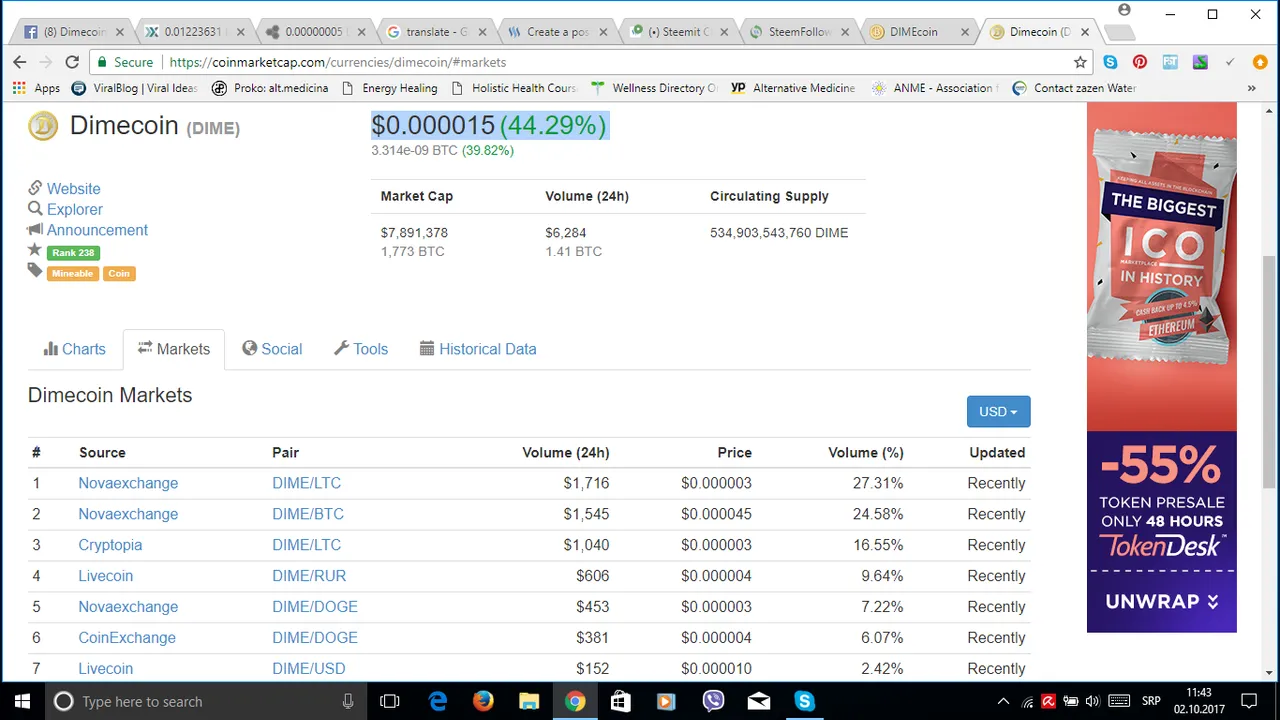Reload the coinmarketcap page
Image resolution: width=1280 pixels, height=720 pixels.
72,62
